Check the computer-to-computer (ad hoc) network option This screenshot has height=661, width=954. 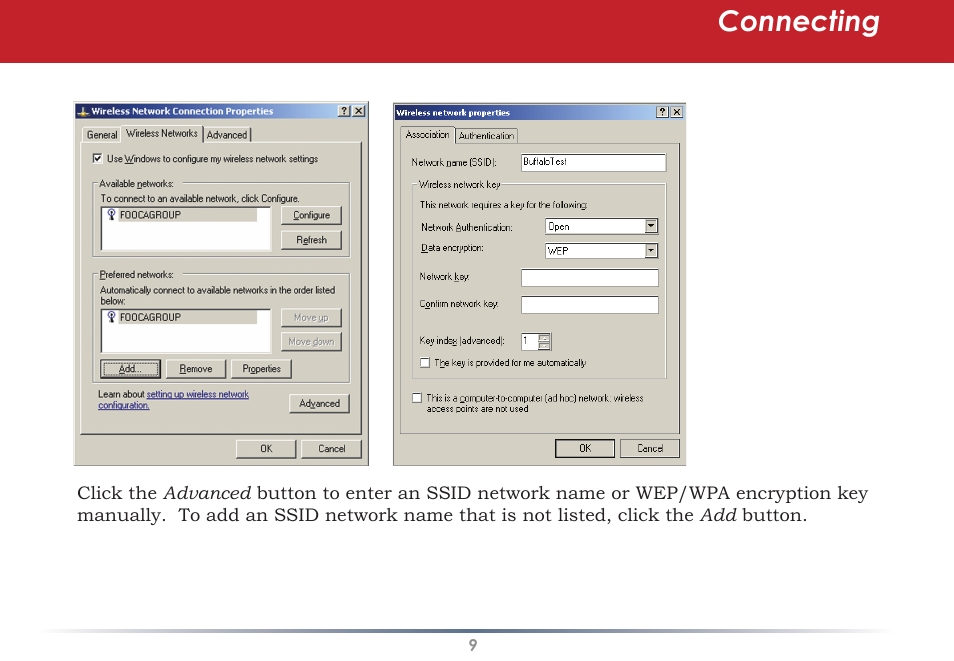coord(417,398)
